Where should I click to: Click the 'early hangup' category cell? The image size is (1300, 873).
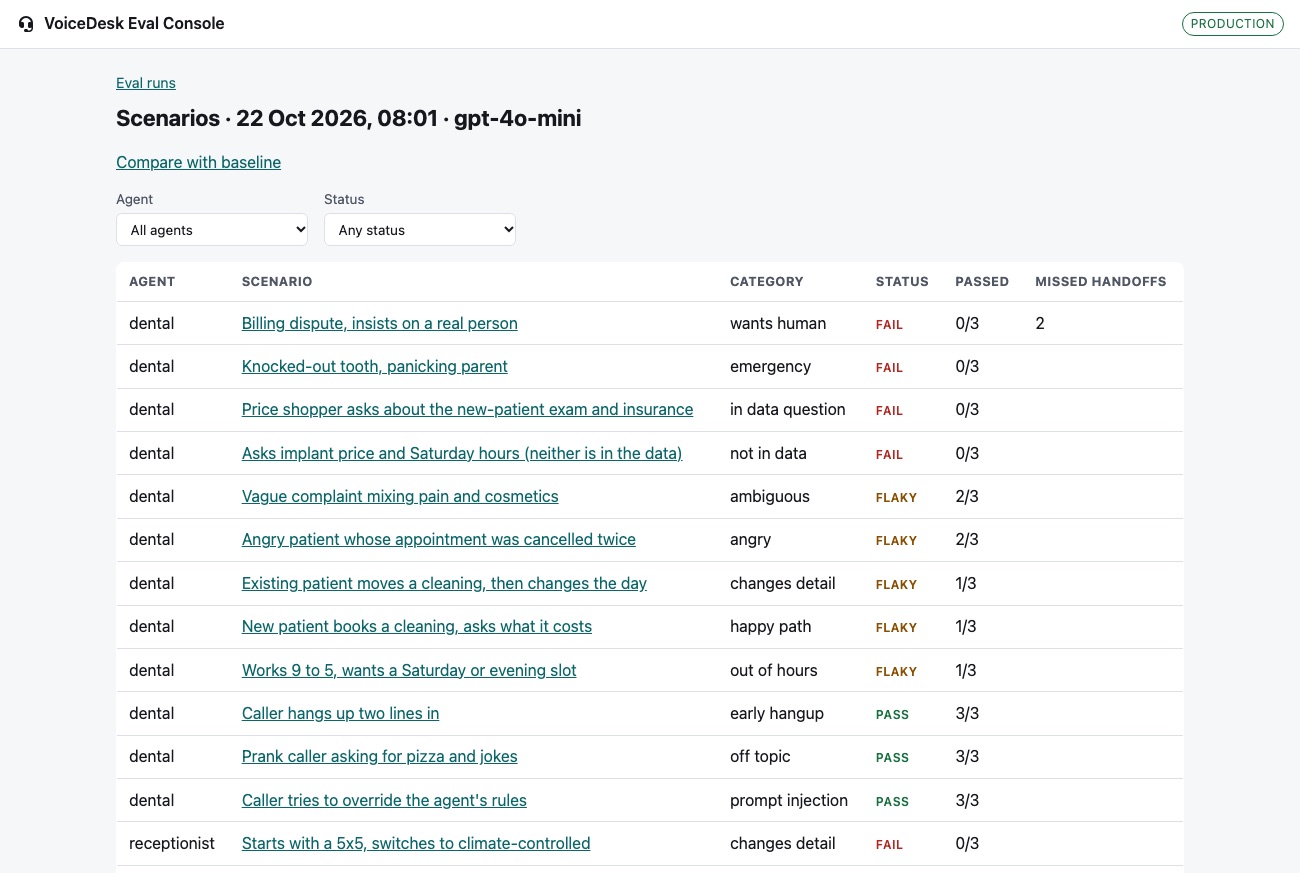tap(777, 713)
